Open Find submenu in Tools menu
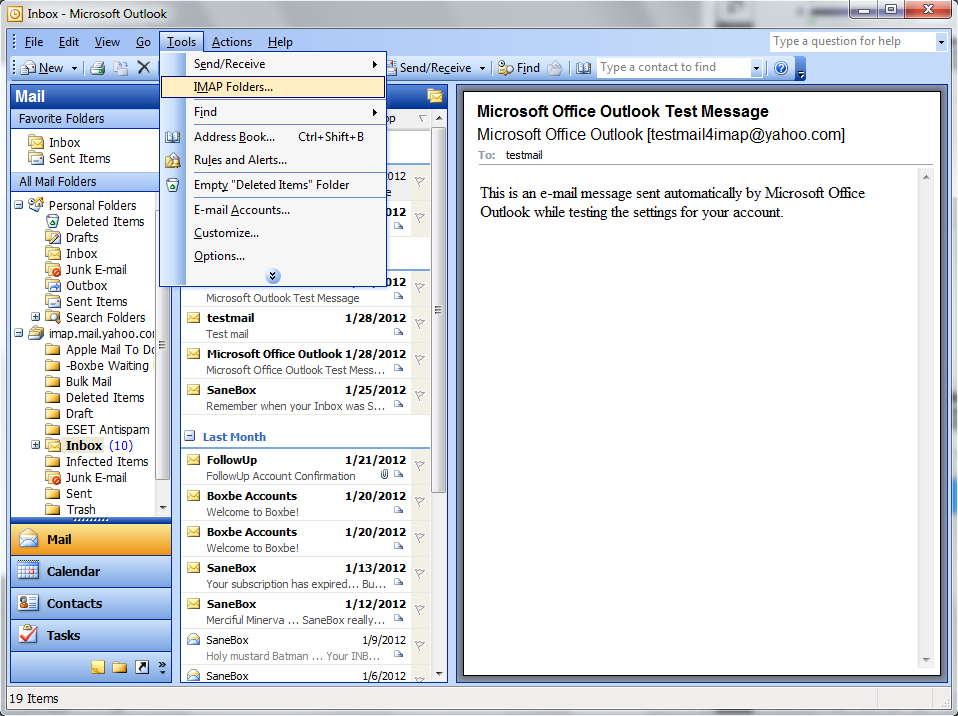 (273, 112)
